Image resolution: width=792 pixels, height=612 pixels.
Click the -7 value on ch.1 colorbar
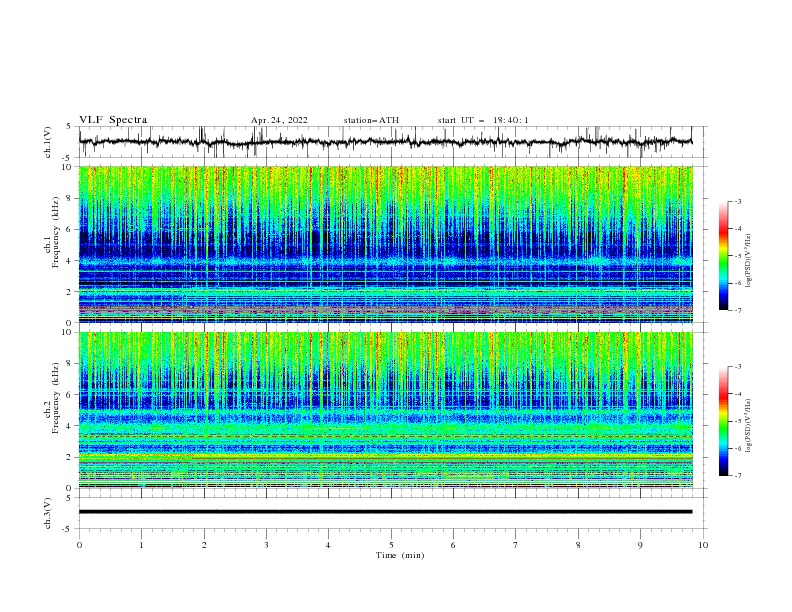click(737, 310)
